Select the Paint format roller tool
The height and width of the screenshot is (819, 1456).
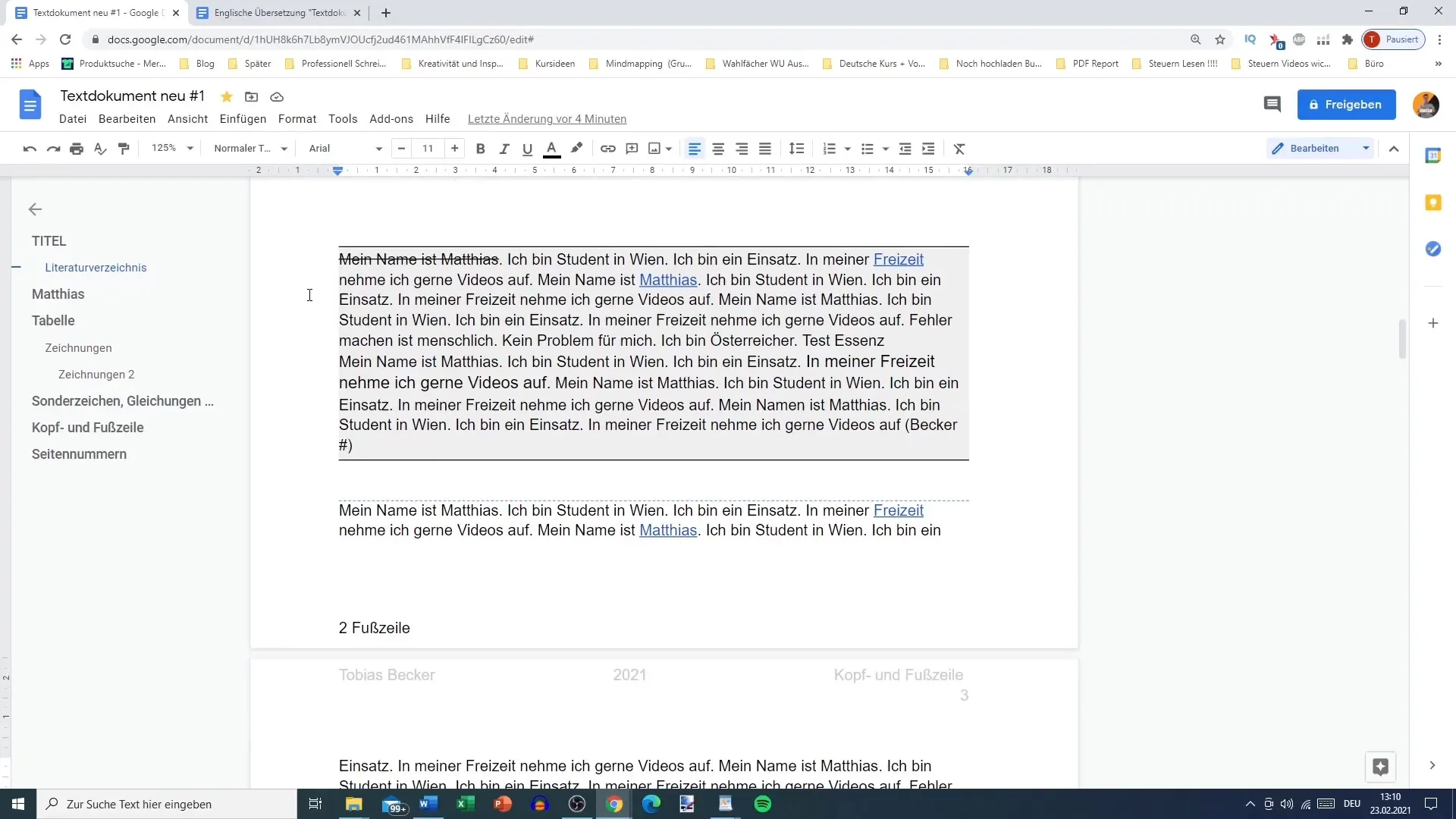tap(124, 149)
